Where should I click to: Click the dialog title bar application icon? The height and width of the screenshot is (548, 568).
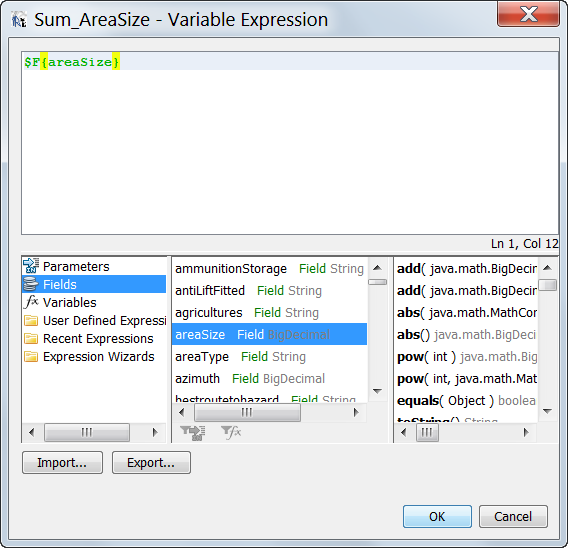18,20
